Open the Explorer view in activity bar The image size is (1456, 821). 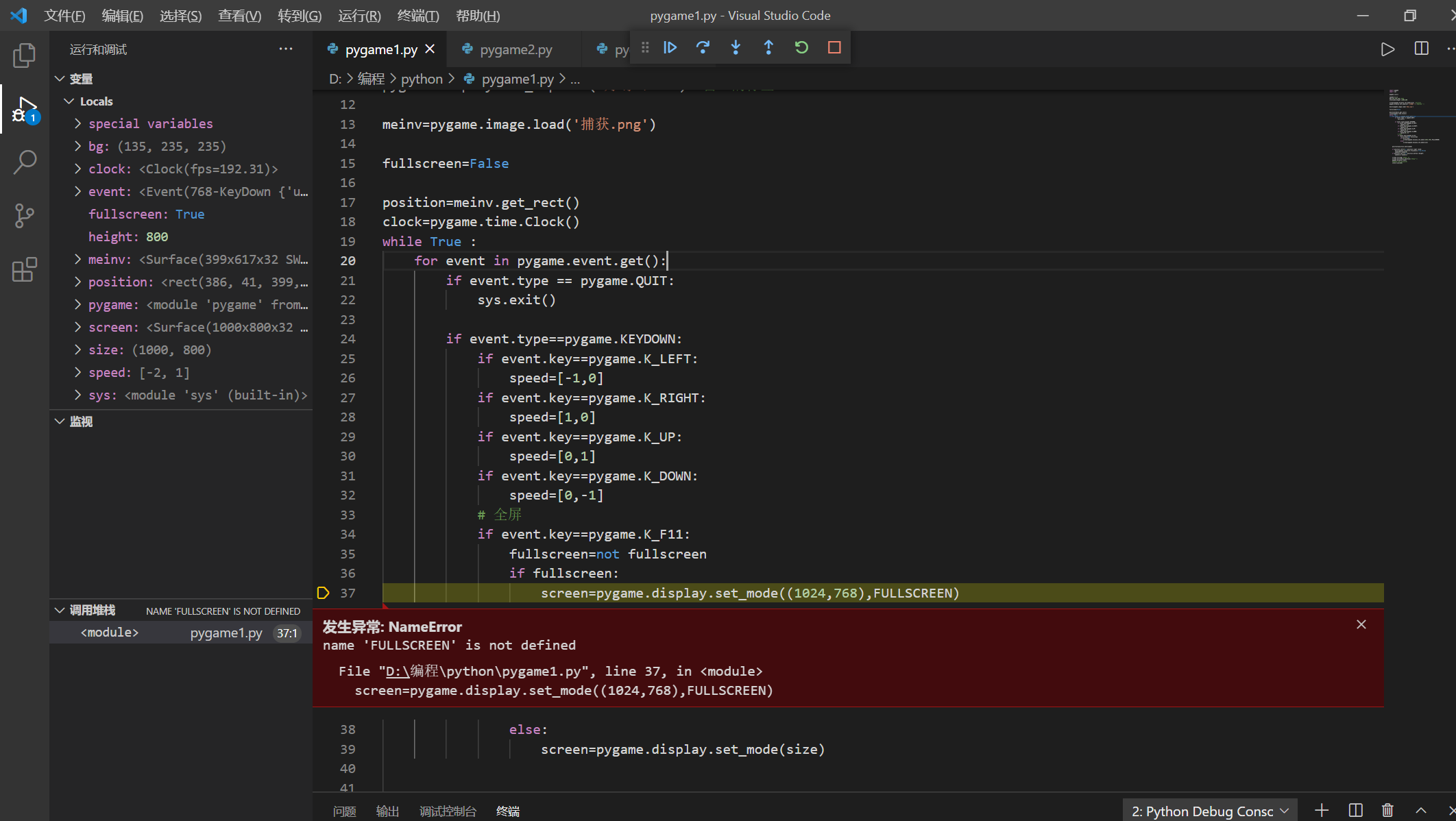25,55
